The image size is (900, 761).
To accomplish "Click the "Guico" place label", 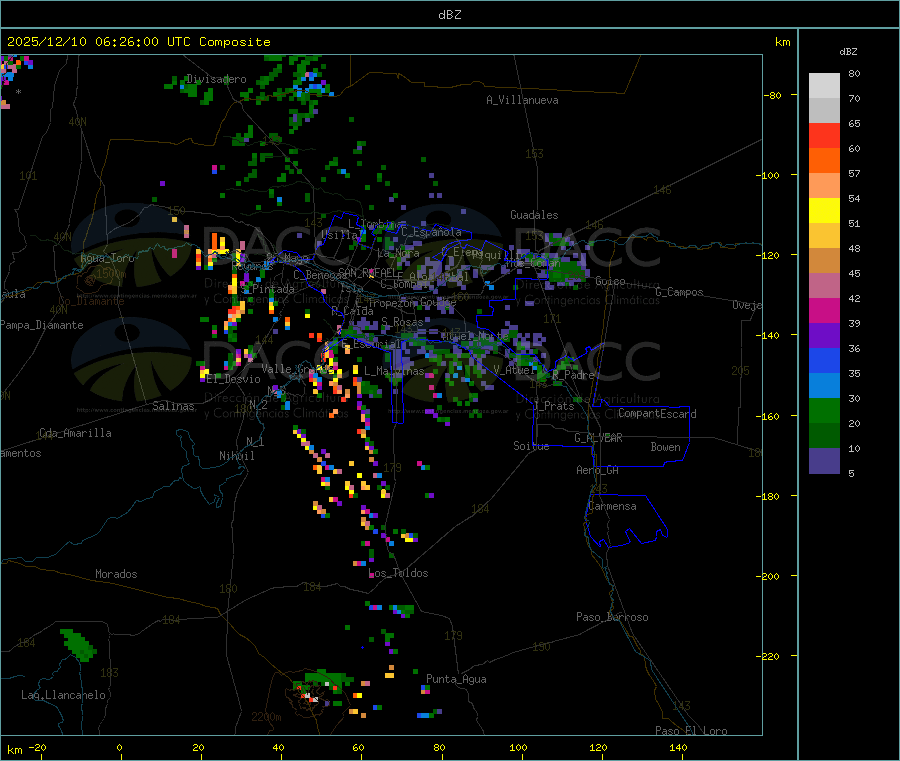I will (x=610, y=281).
